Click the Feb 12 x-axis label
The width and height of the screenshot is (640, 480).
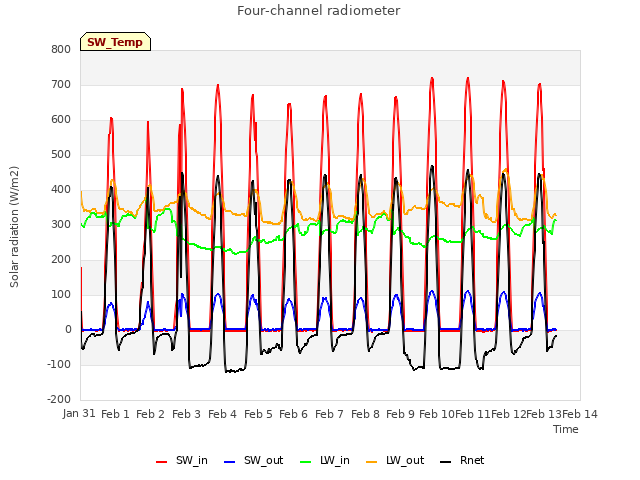509,414
